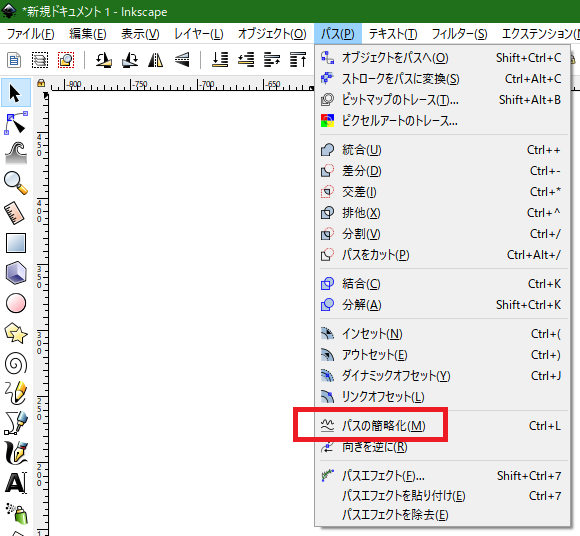Open the ファイル(F) menu

(x=31, y=34)
